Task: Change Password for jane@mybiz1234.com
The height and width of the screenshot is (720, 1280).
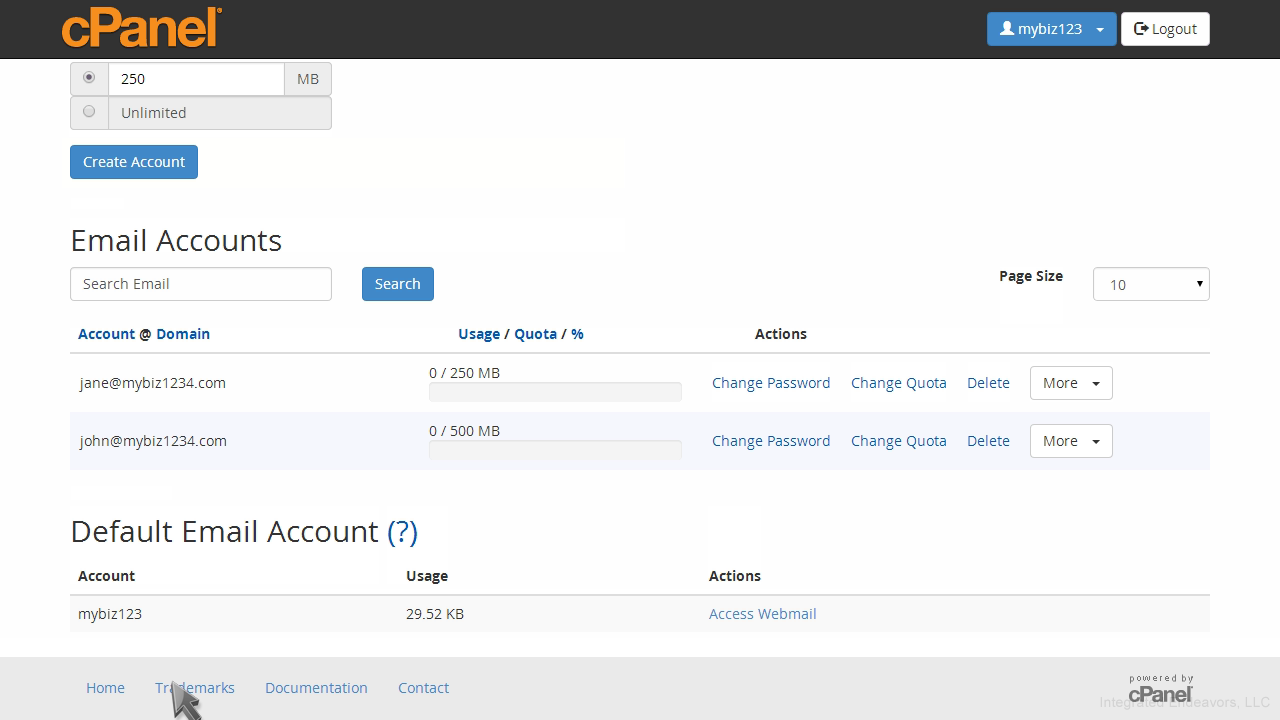Action: click(x=770, y=383)
